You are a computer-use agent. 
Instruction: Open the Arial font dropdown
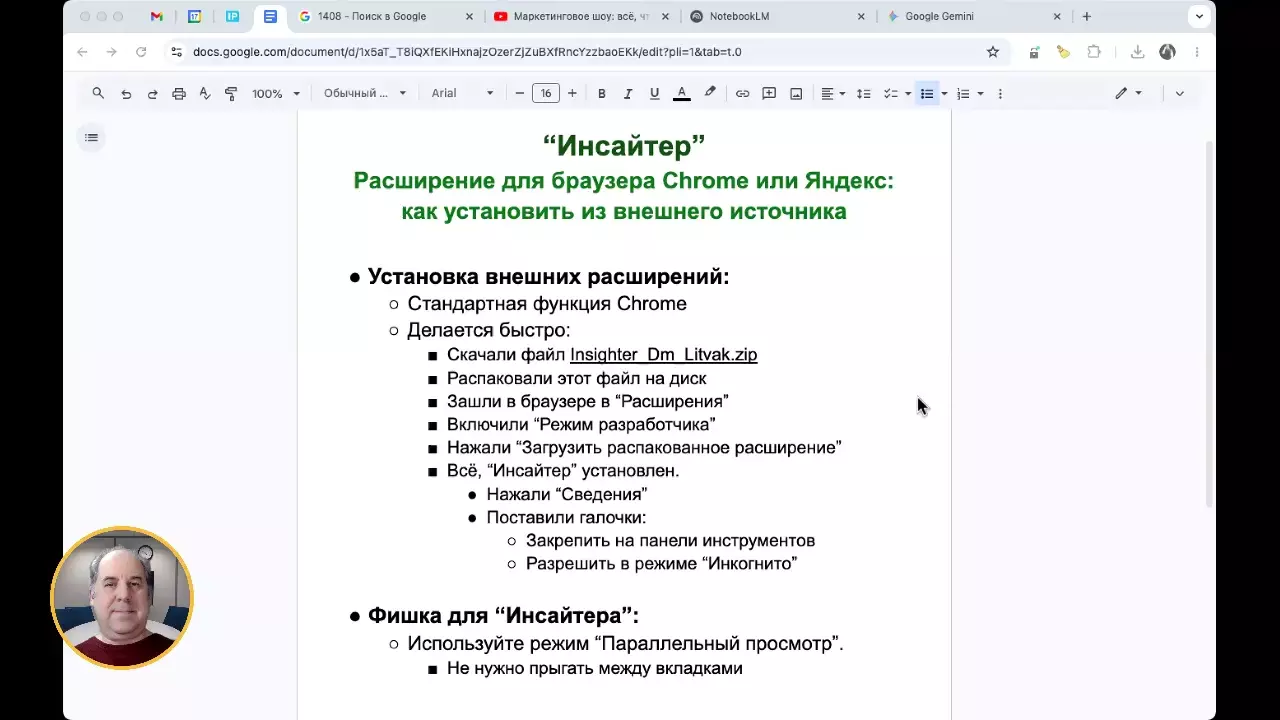pos(462,94)
